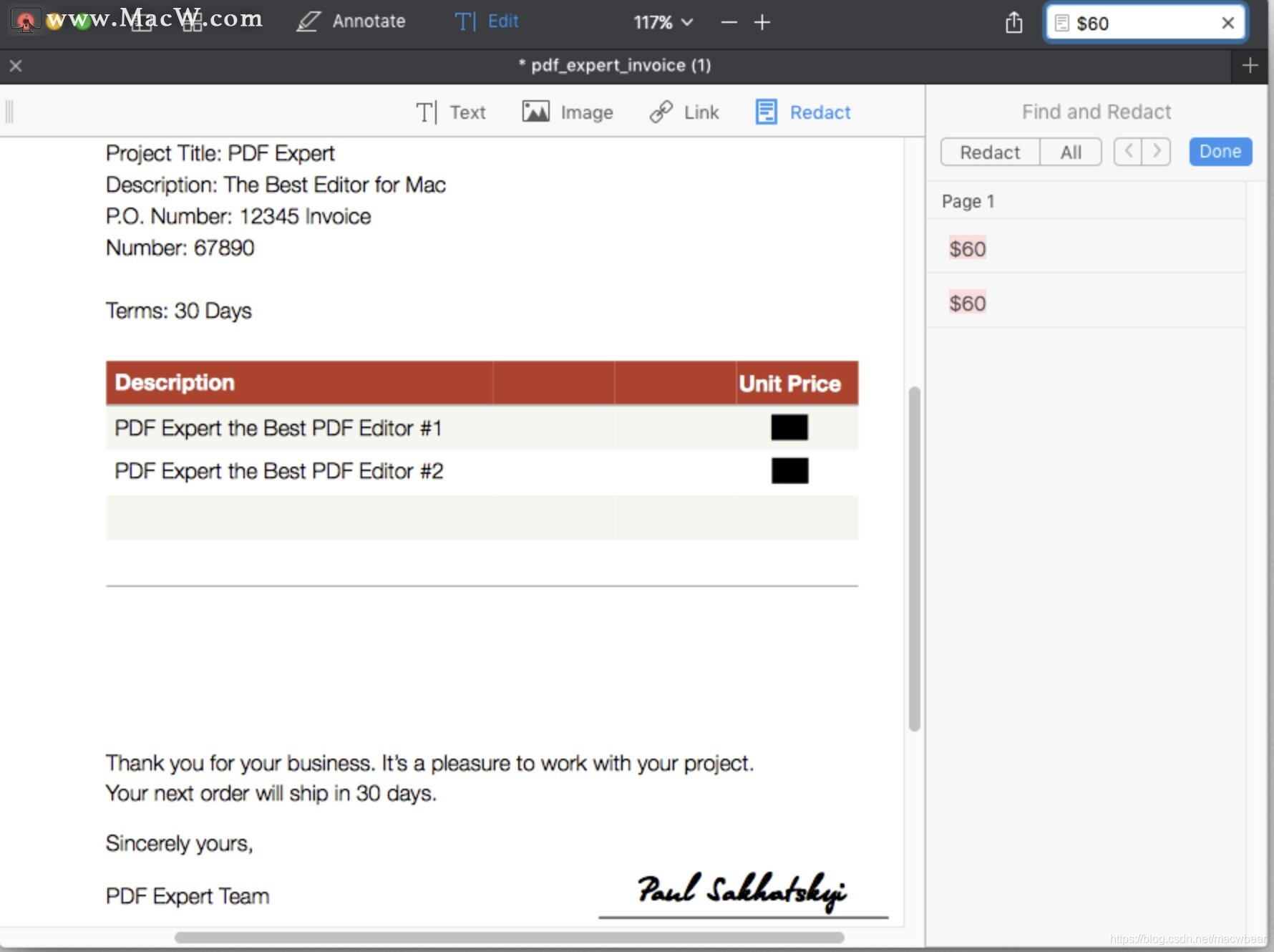
Task: Click the 'Sincerely yours,' line
Action: pos(179,843)
